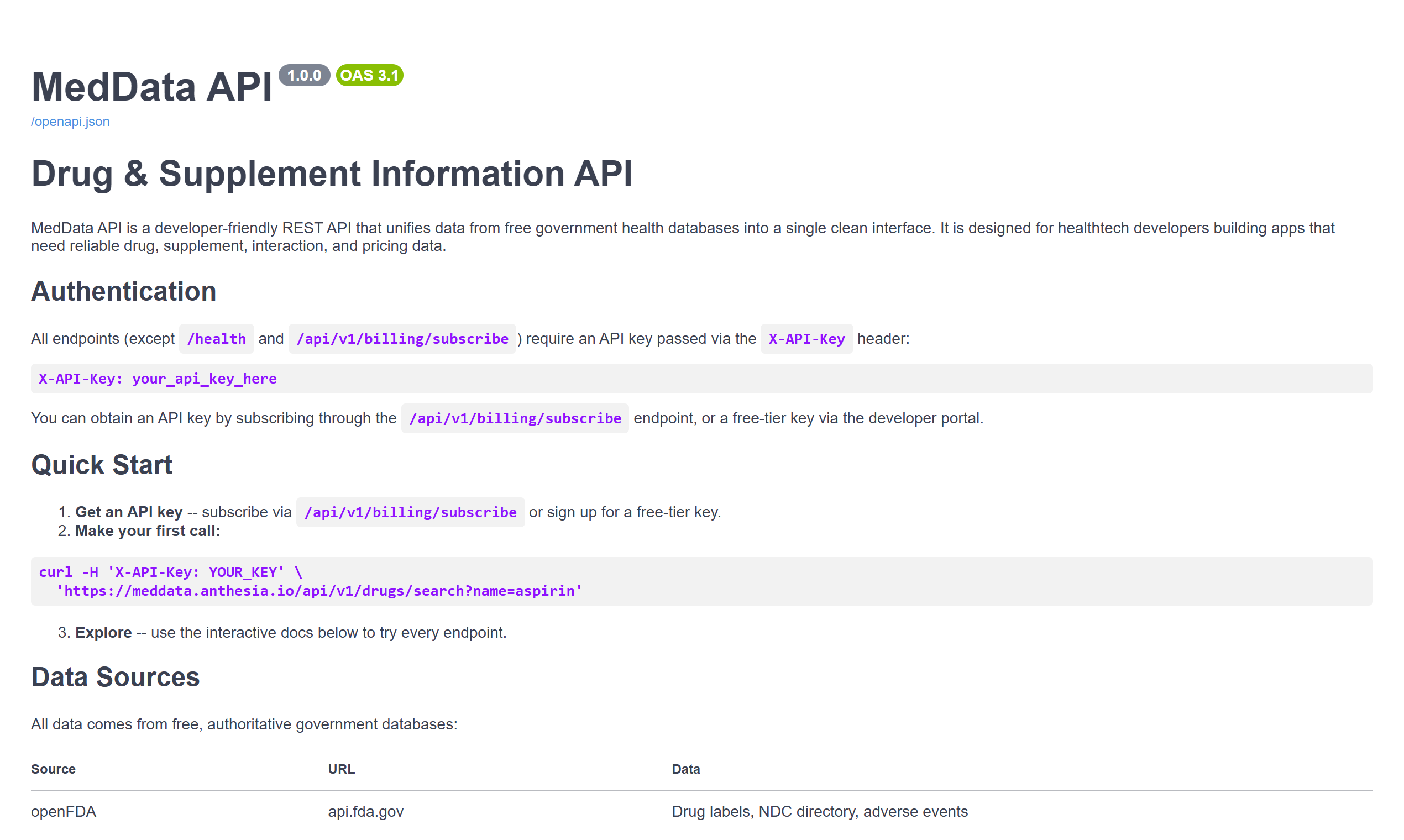Click the Data column header
Image resolution: width=1404 pixels, height=840 pixels.
pyautogui.click(x=685, y=769)
